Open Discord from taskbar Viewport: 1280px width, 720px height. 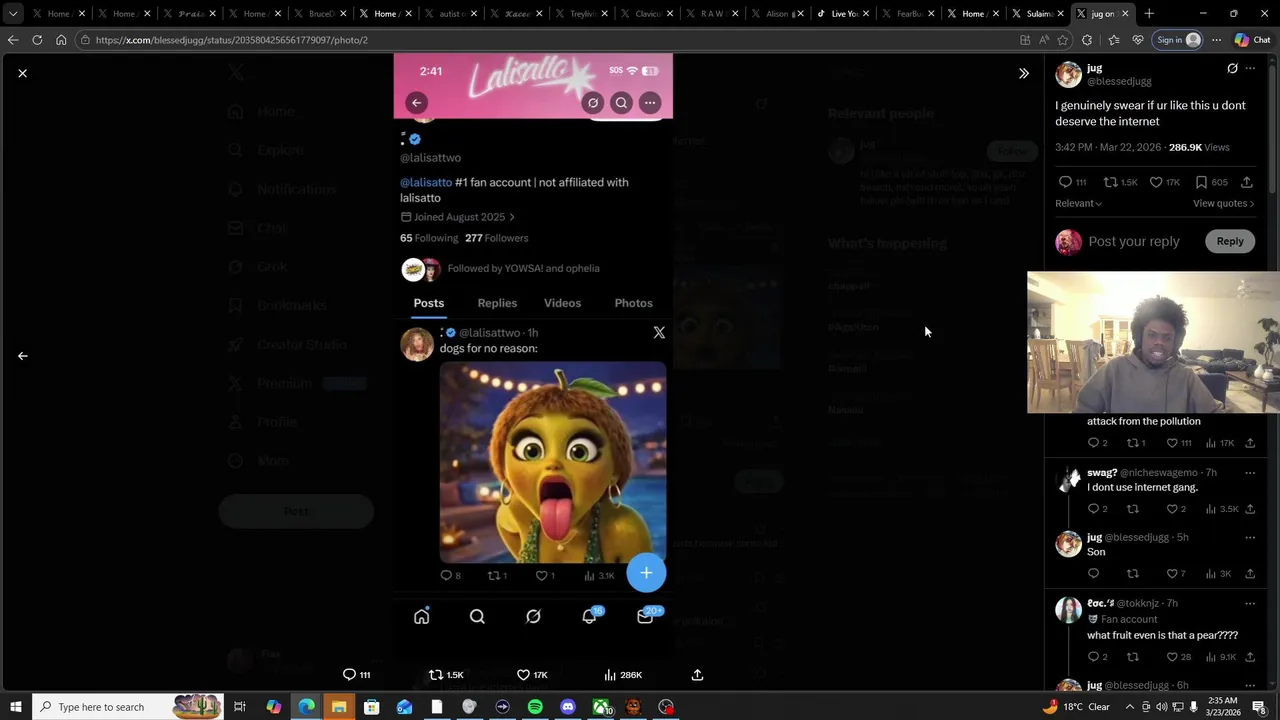coord(568,707)
